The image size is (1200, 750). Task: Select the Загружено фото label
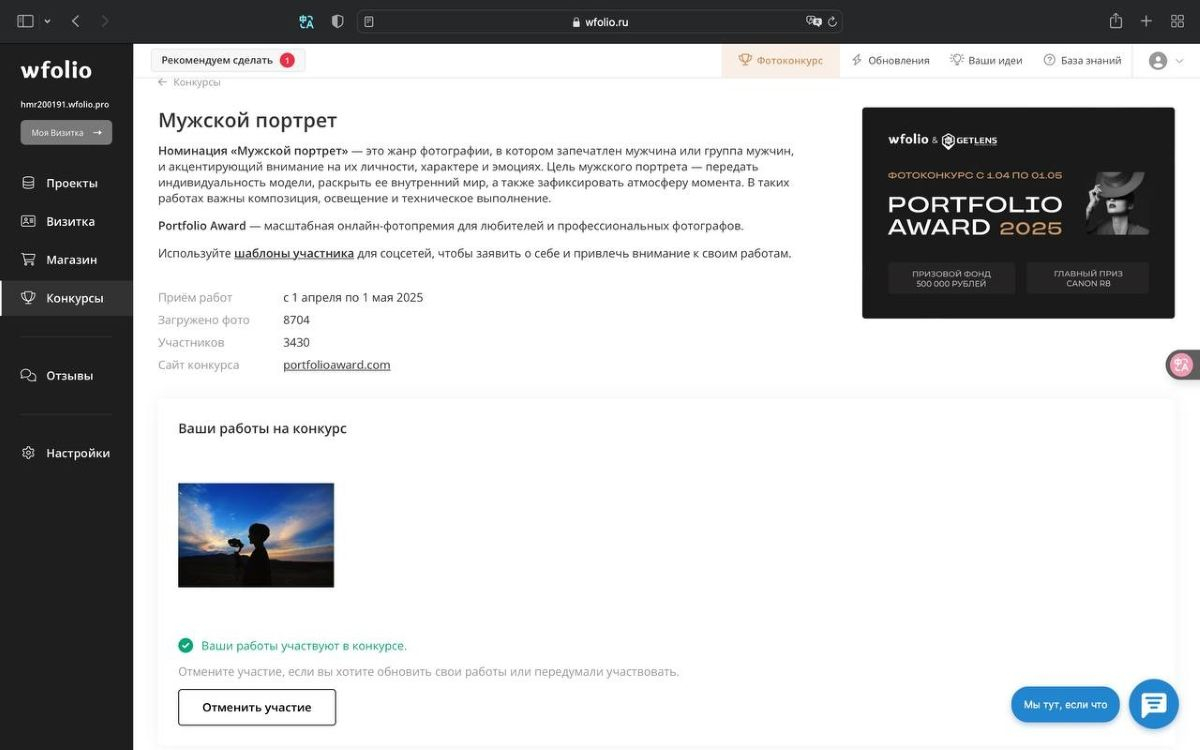tap(204, 320)
